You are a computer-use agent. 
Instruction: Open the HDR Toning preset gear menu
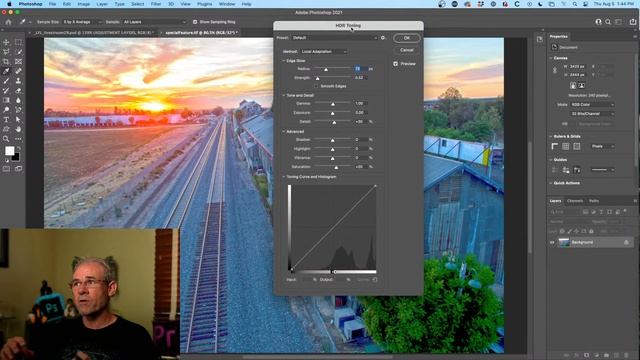point(383,38)
